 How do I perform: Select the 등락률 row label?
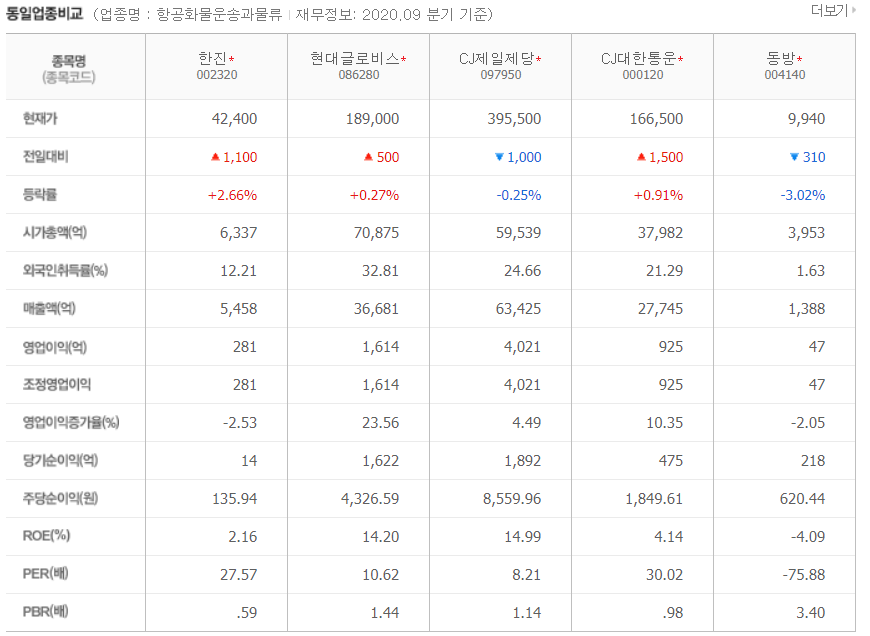click(x=40, y=195)
